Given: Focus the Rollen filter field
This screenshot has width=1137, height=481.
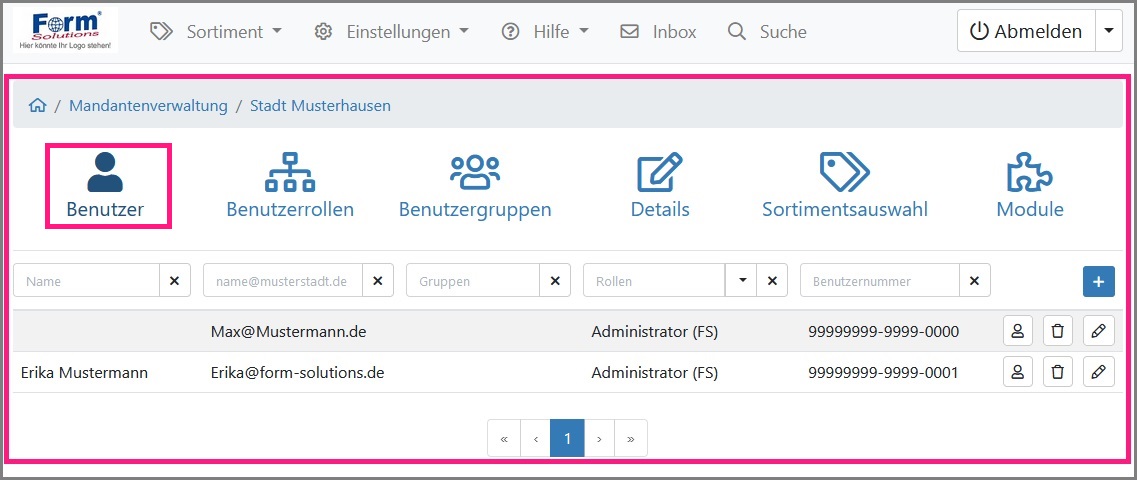Looking at the screenshot, I should click(654, 281).
